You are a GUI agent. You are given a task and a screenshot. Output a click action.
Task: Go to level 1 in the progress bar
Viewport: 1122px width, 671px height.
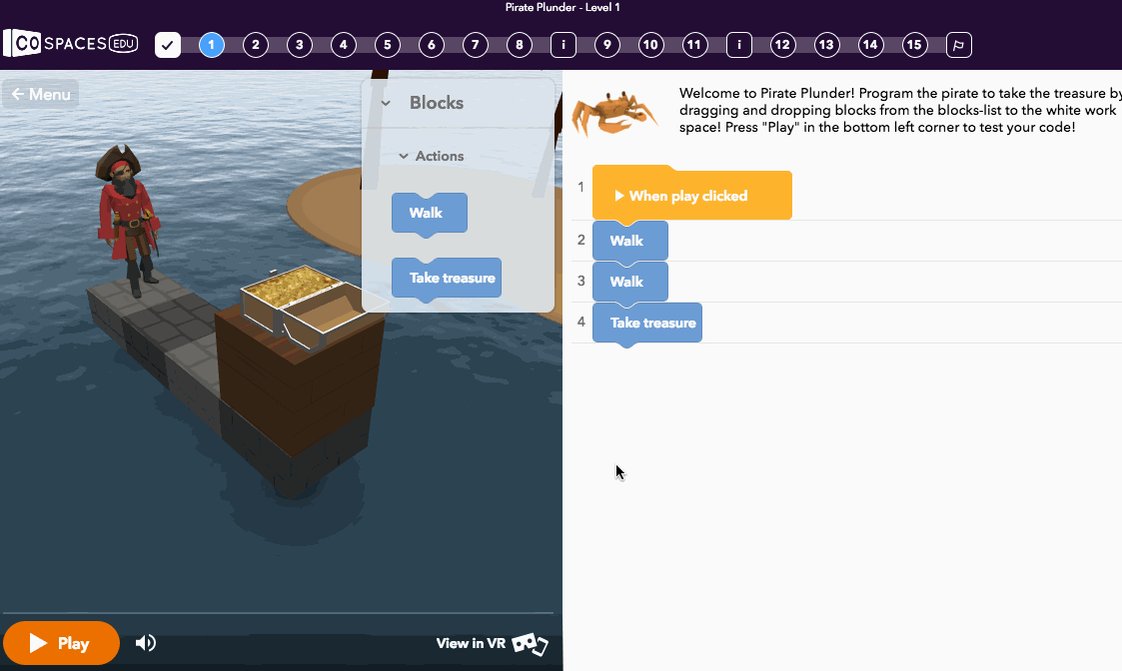tap(211, 45)
